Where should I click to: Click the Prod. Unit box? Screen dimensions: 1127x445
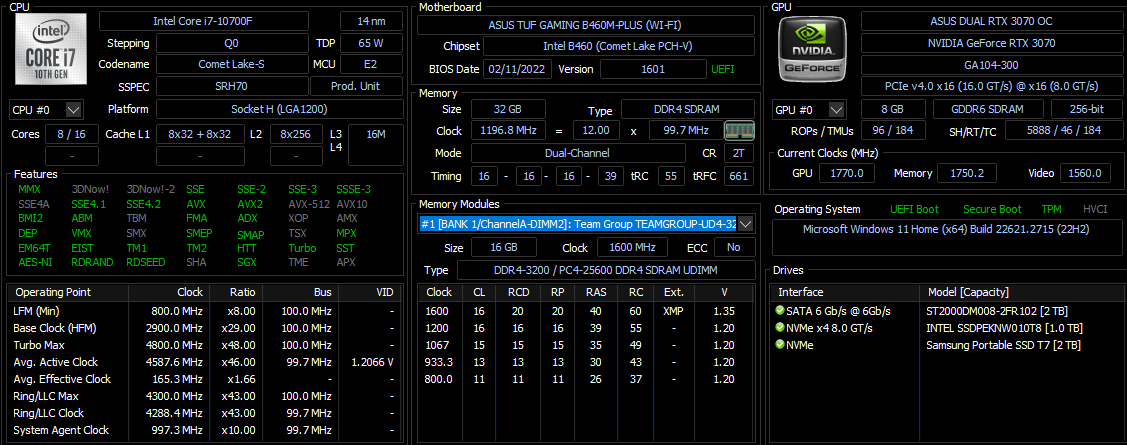point(370,87)
